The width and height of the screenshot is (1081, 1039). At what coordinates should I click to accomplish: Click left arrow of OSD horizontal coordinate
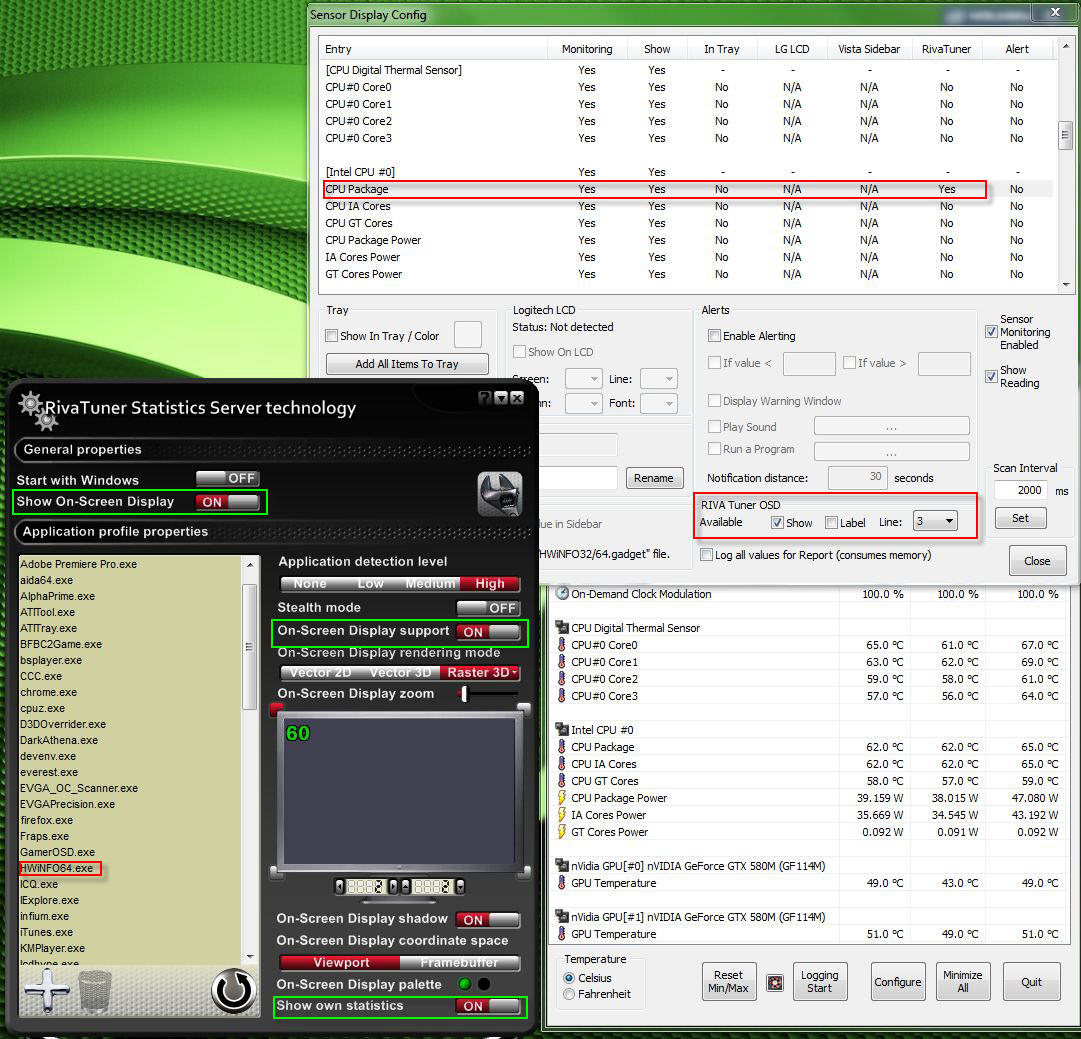(339, 886)
